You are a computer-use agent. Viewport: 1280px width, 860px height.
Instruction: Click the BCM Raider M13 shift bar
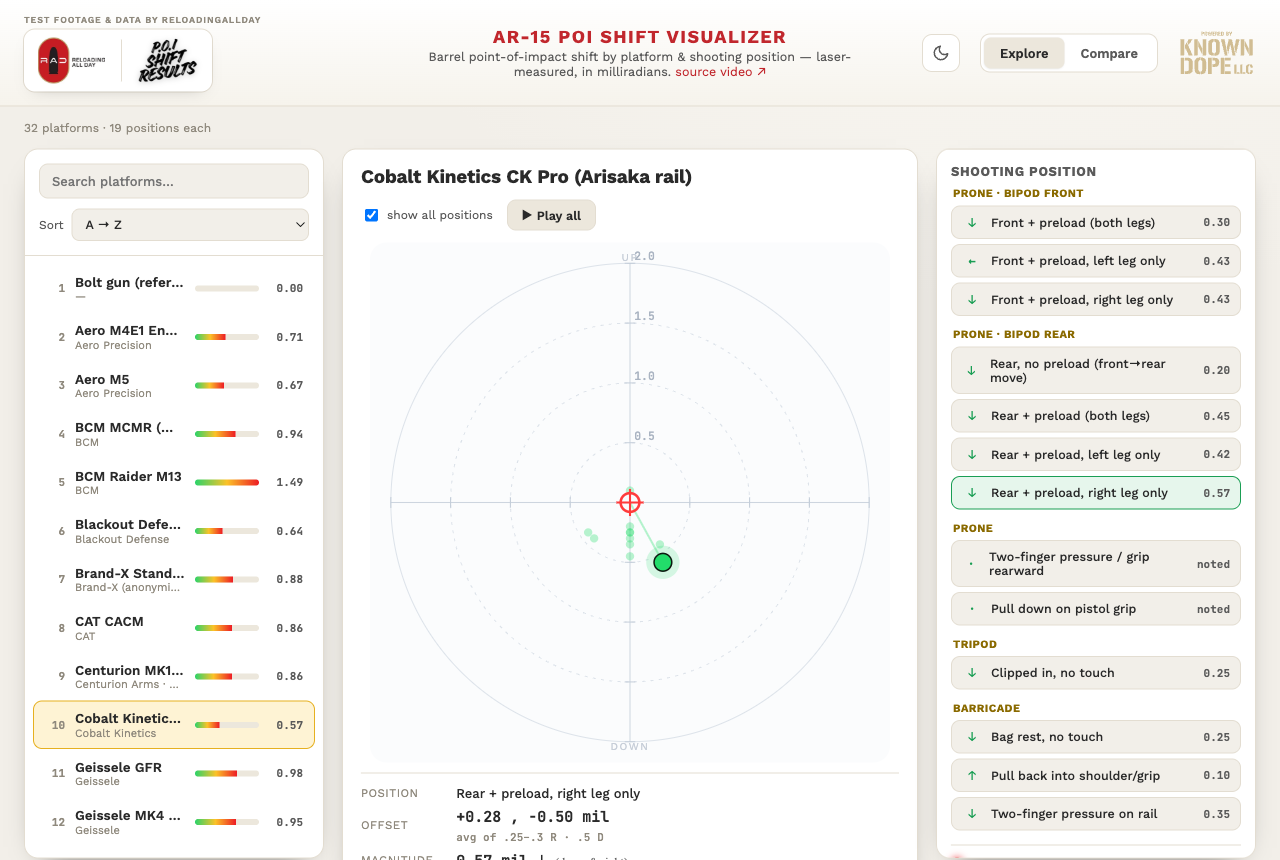[x=227, y=482]
